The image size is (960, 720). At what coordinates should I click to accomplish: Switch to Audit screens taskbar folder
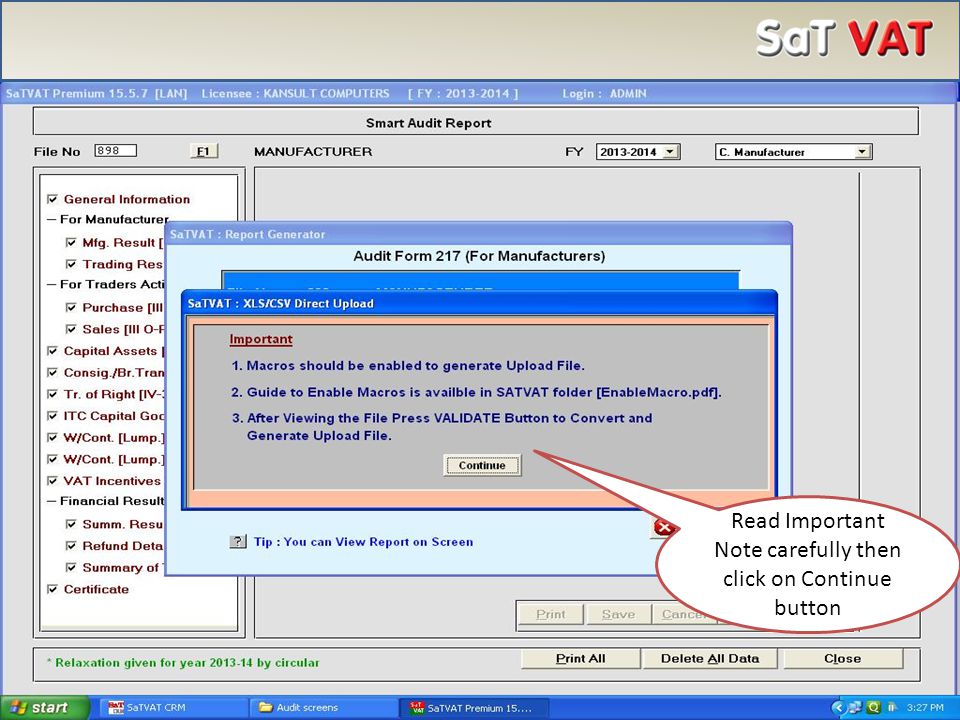(323, 708)
